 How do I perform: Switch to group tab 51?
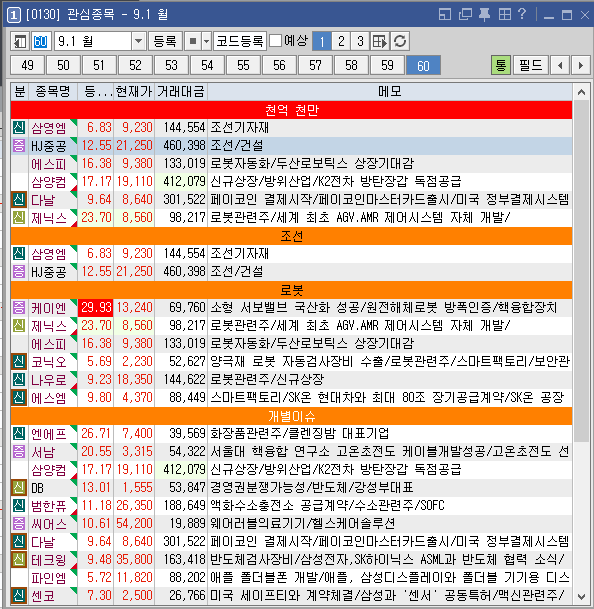[99, 65]
